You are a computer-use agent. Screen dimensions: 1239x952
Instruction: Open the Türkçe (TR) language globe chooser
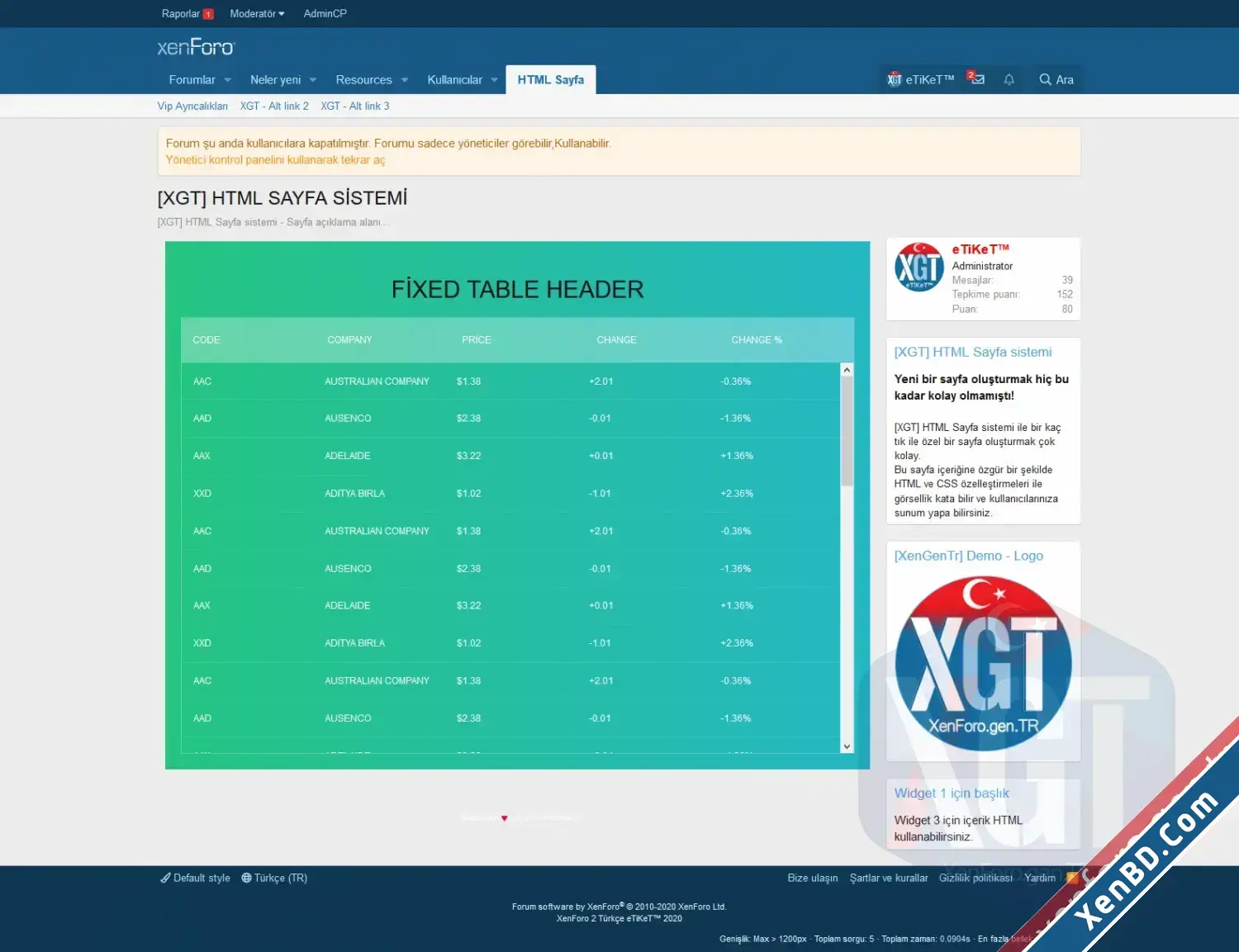pos(274,878)
